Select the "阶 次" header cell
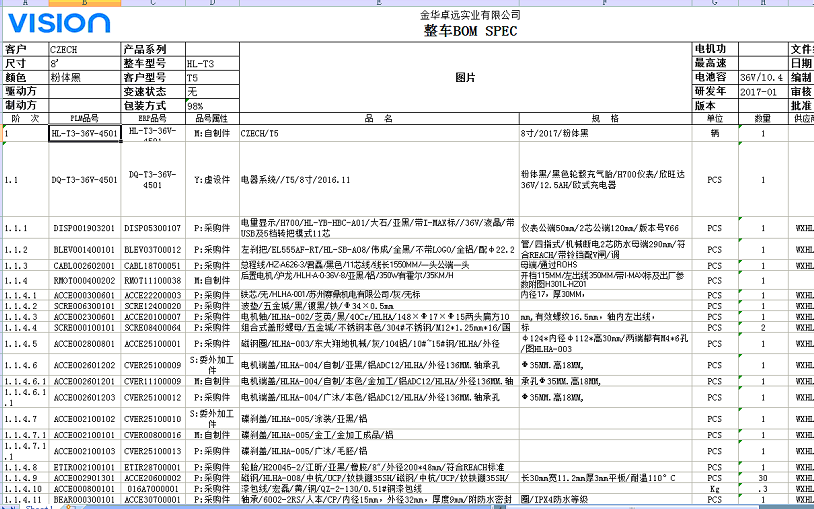This screenshot has height=509, width=814. 26,118
